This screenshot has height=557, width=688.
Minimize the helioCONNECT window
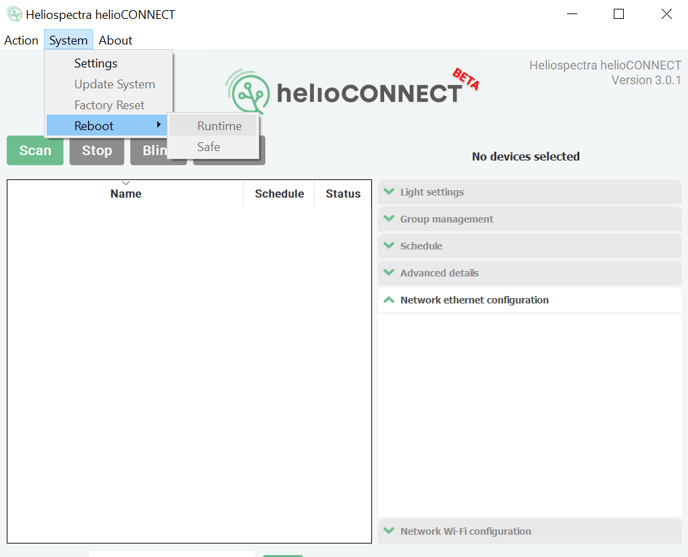pyautogui.click(x=572, y=14)
